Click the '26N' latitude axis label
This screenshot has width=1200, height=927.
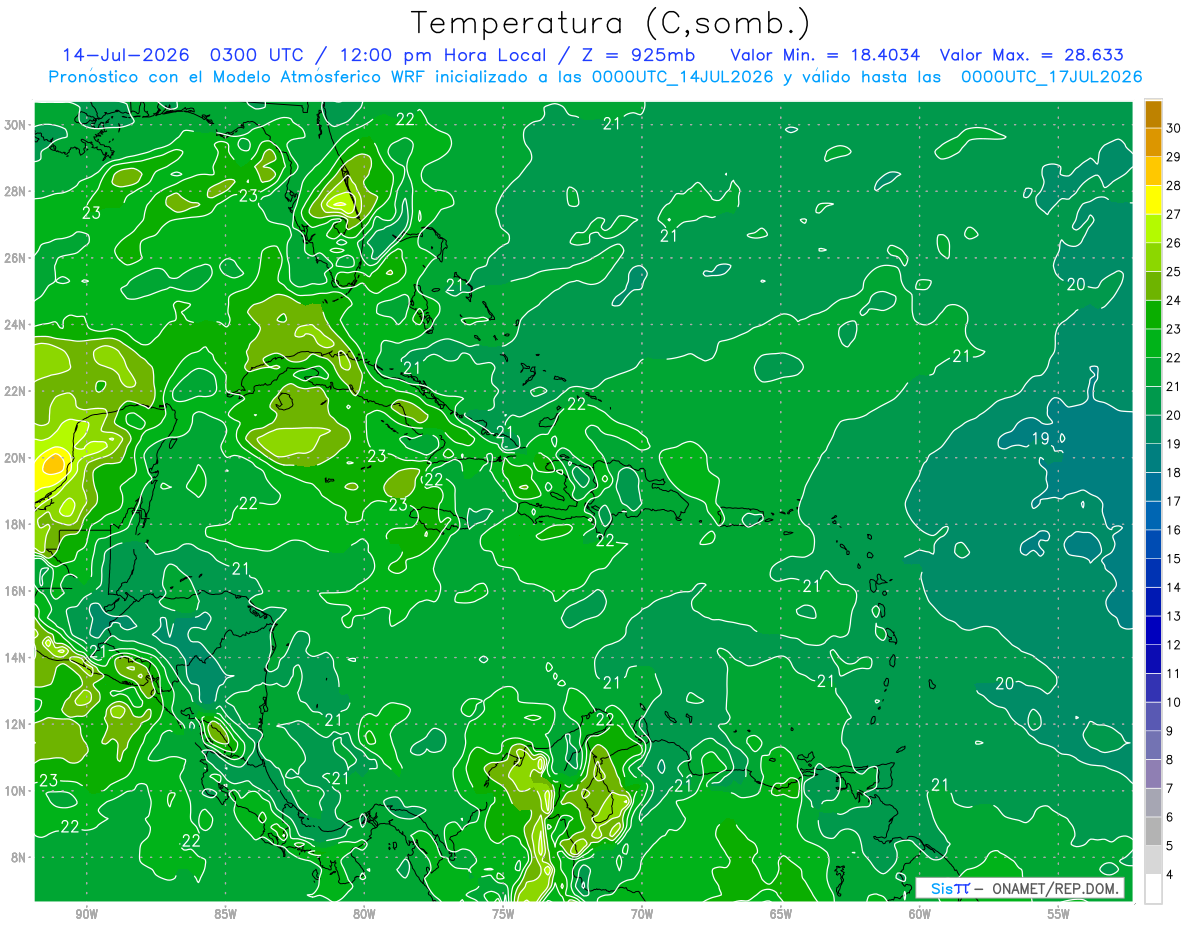coord(15,258)
